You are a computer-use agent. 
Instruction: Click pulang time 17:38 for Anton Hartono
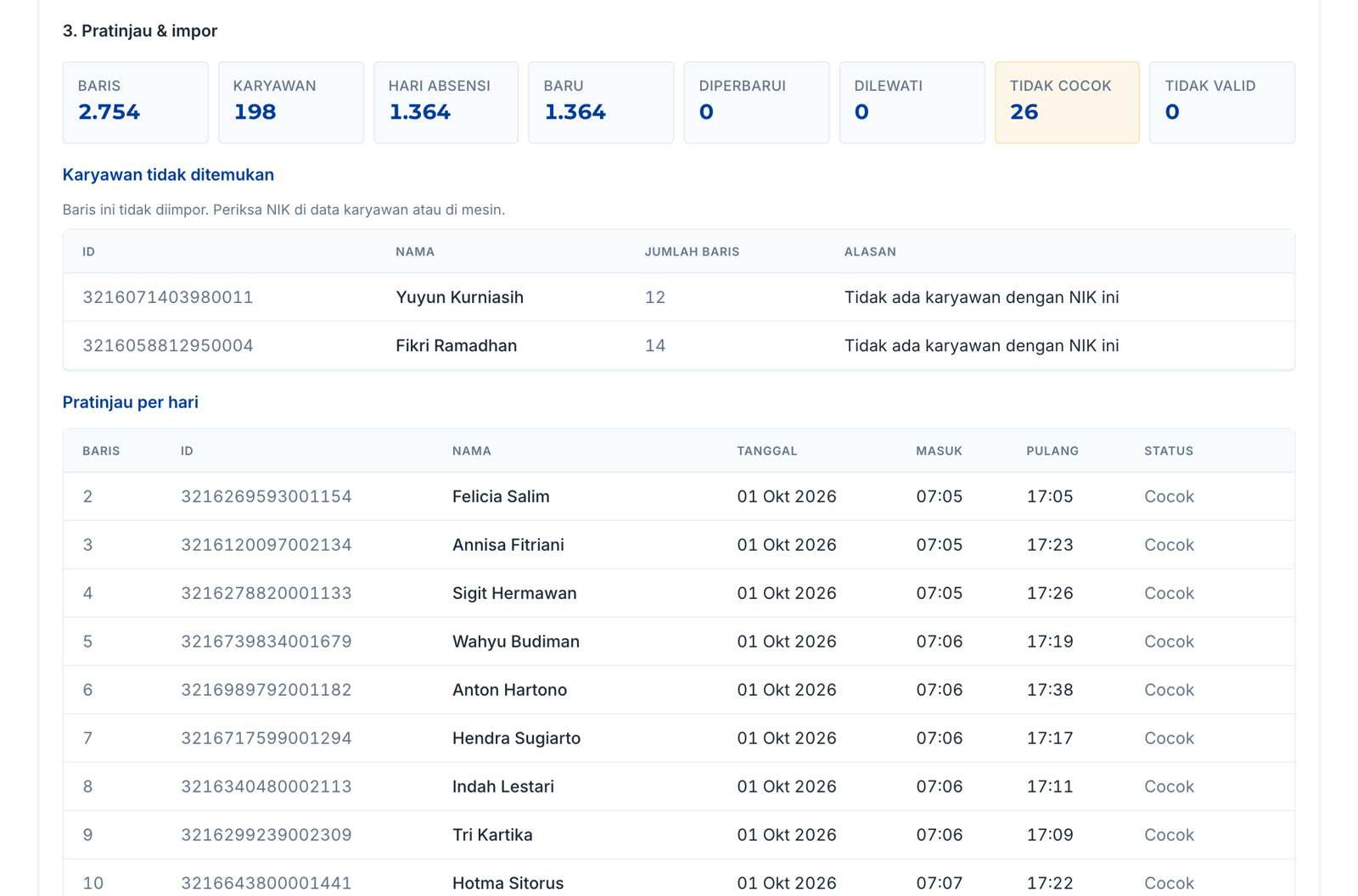click(x=1050, y=690)
